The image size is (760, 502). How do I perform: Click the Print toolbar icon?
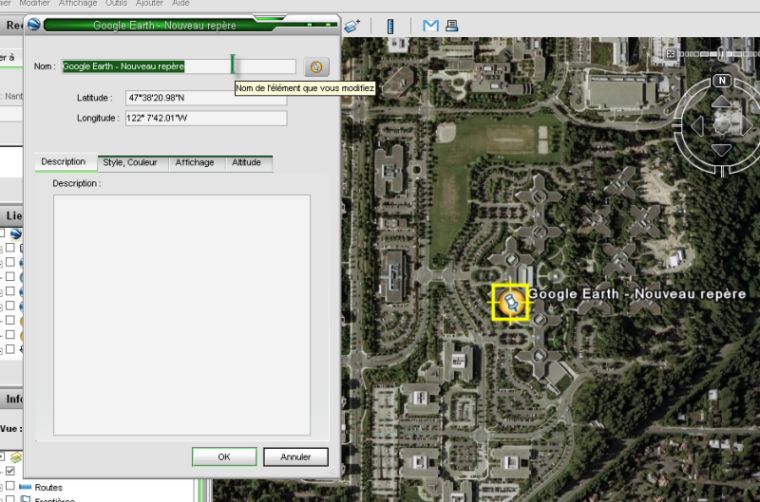coord(452,25)
